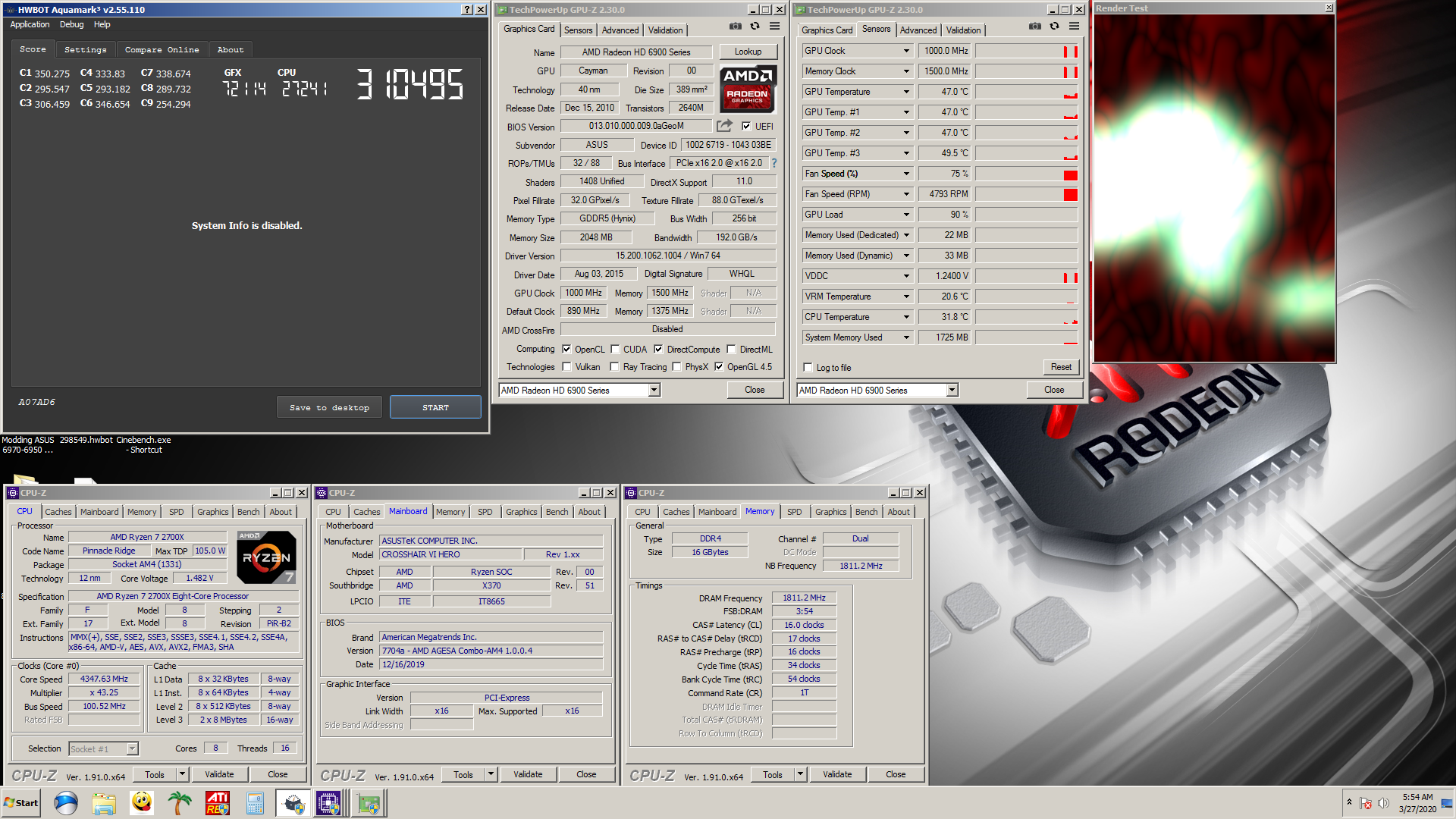Switch to Compare Online tab in Aquamark
1456x819 pixels.
pos(162,49)
